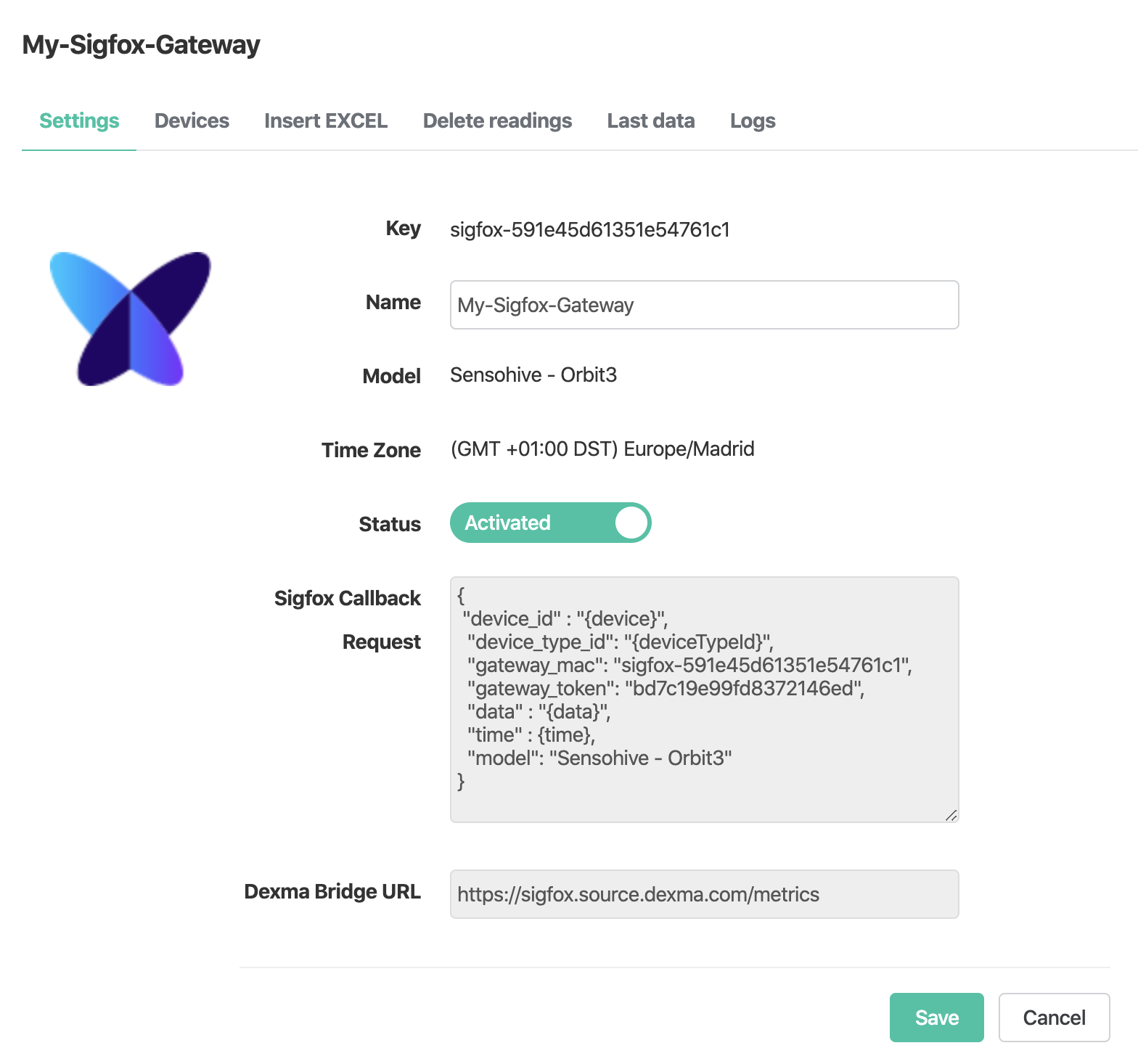Viewport: 1138px width, 1064px height.
Task: Click the Dexma Bridge URL label
Action: tap(332, 891)
